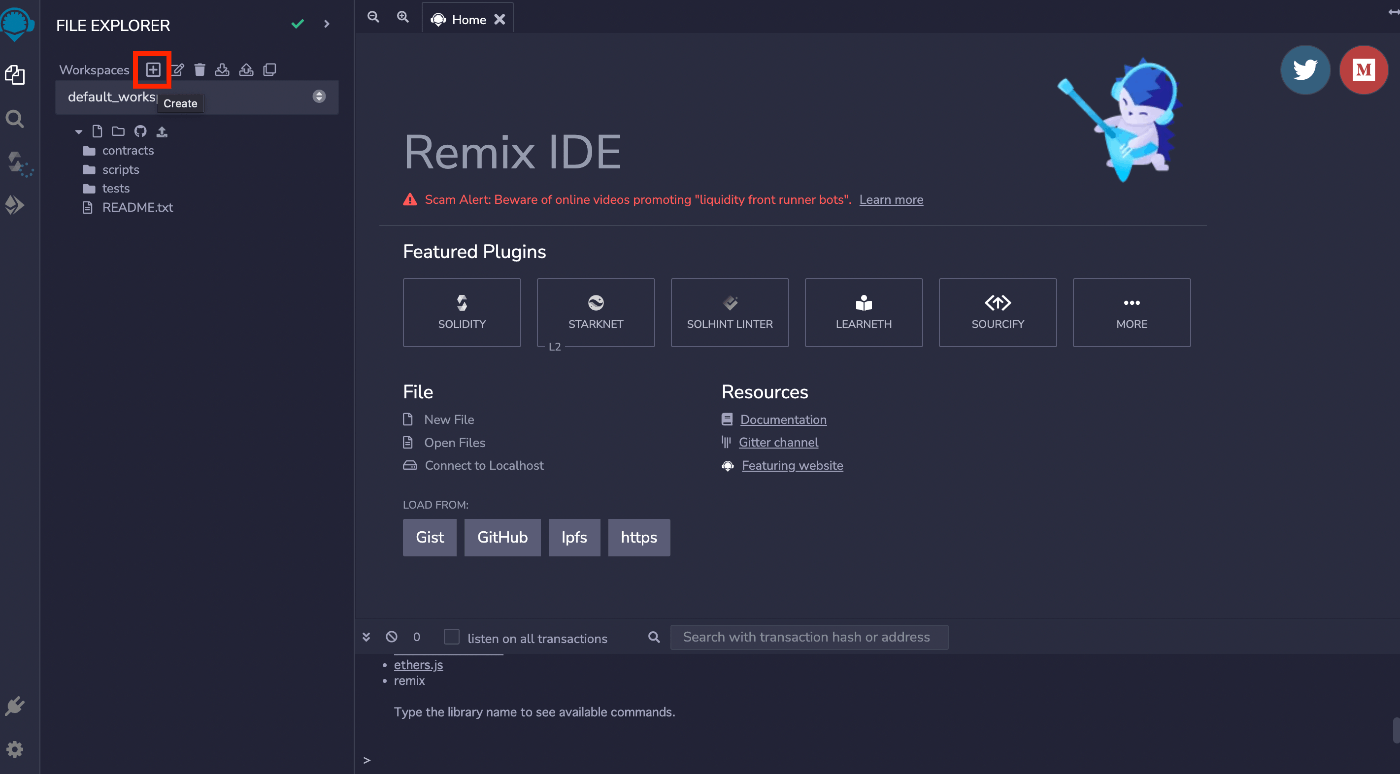Toggle listen on all transactions checkbox
The height and width of the screenshot is (774, 1400).
point(452,637)
